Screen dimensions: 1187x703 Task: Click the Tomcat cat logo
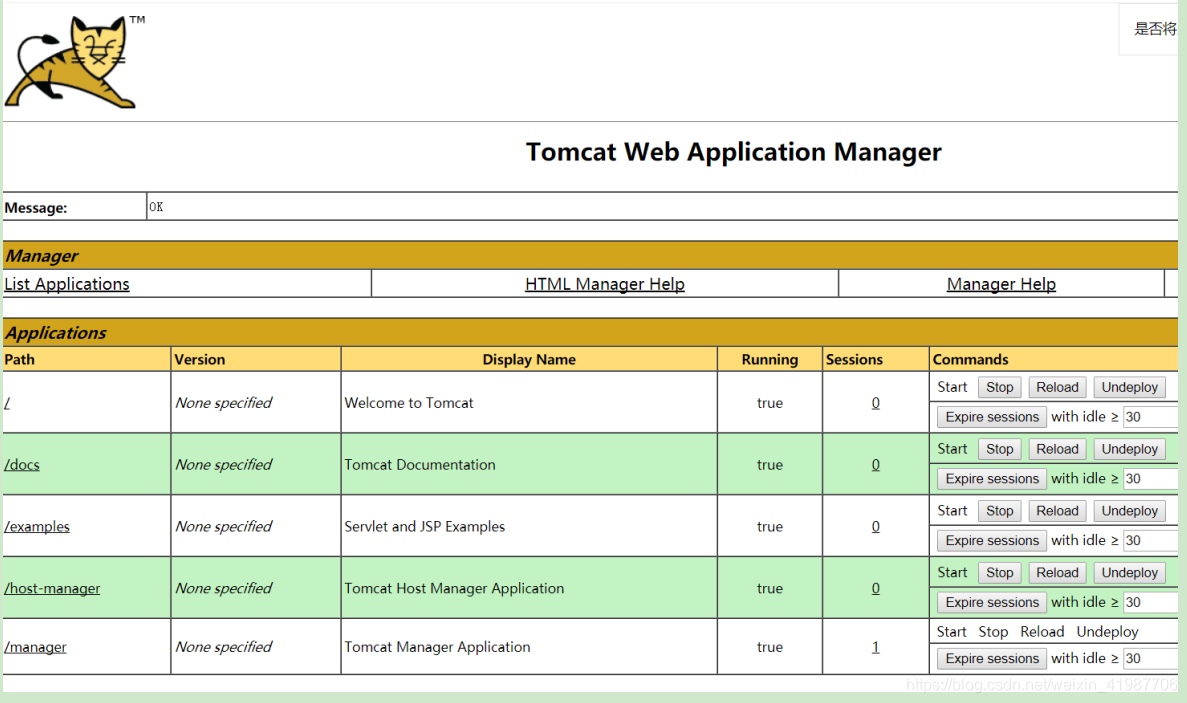point(72,62)
